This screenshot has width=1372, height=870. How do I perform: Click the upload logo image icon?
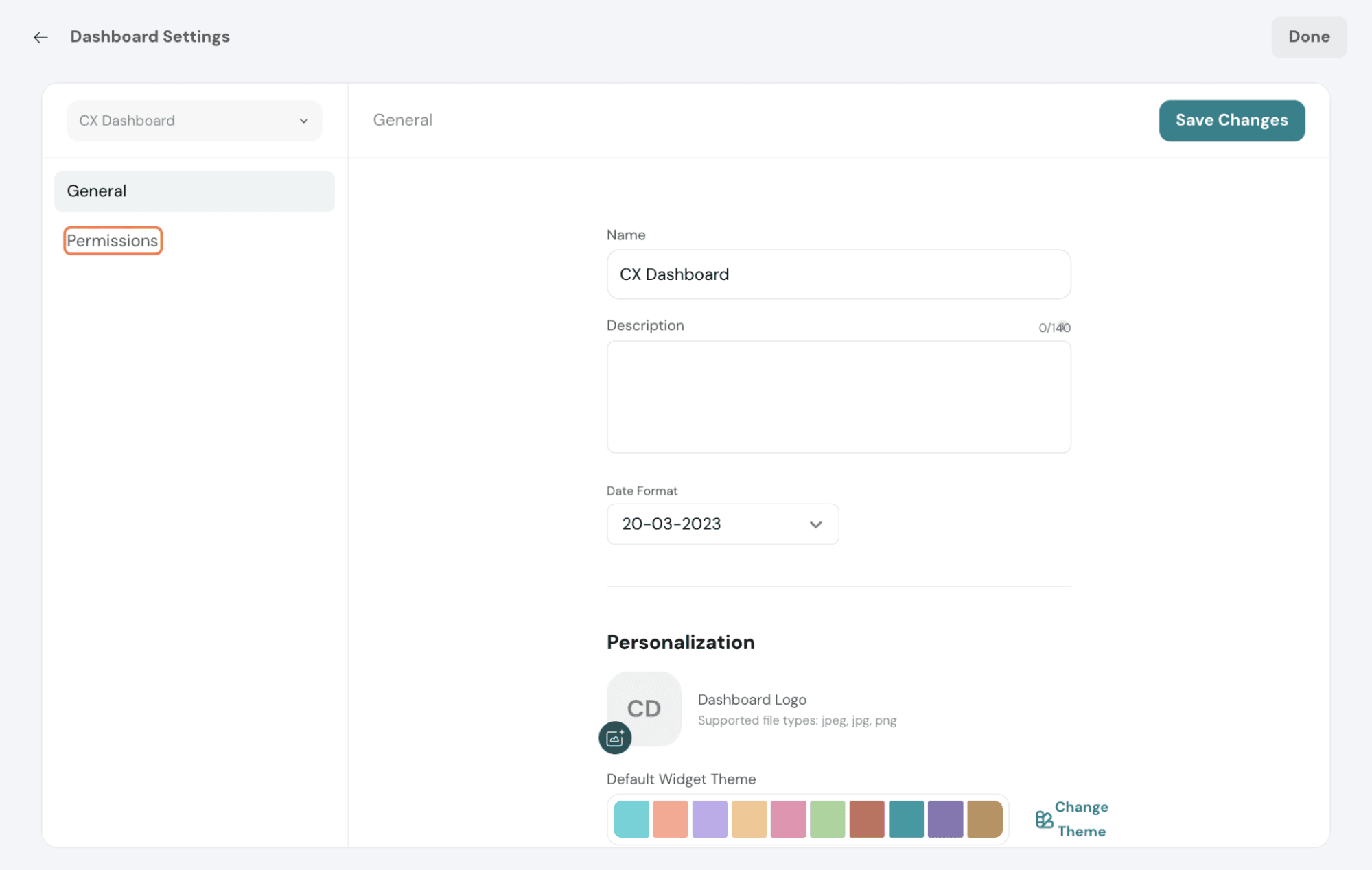pos(615,738)
